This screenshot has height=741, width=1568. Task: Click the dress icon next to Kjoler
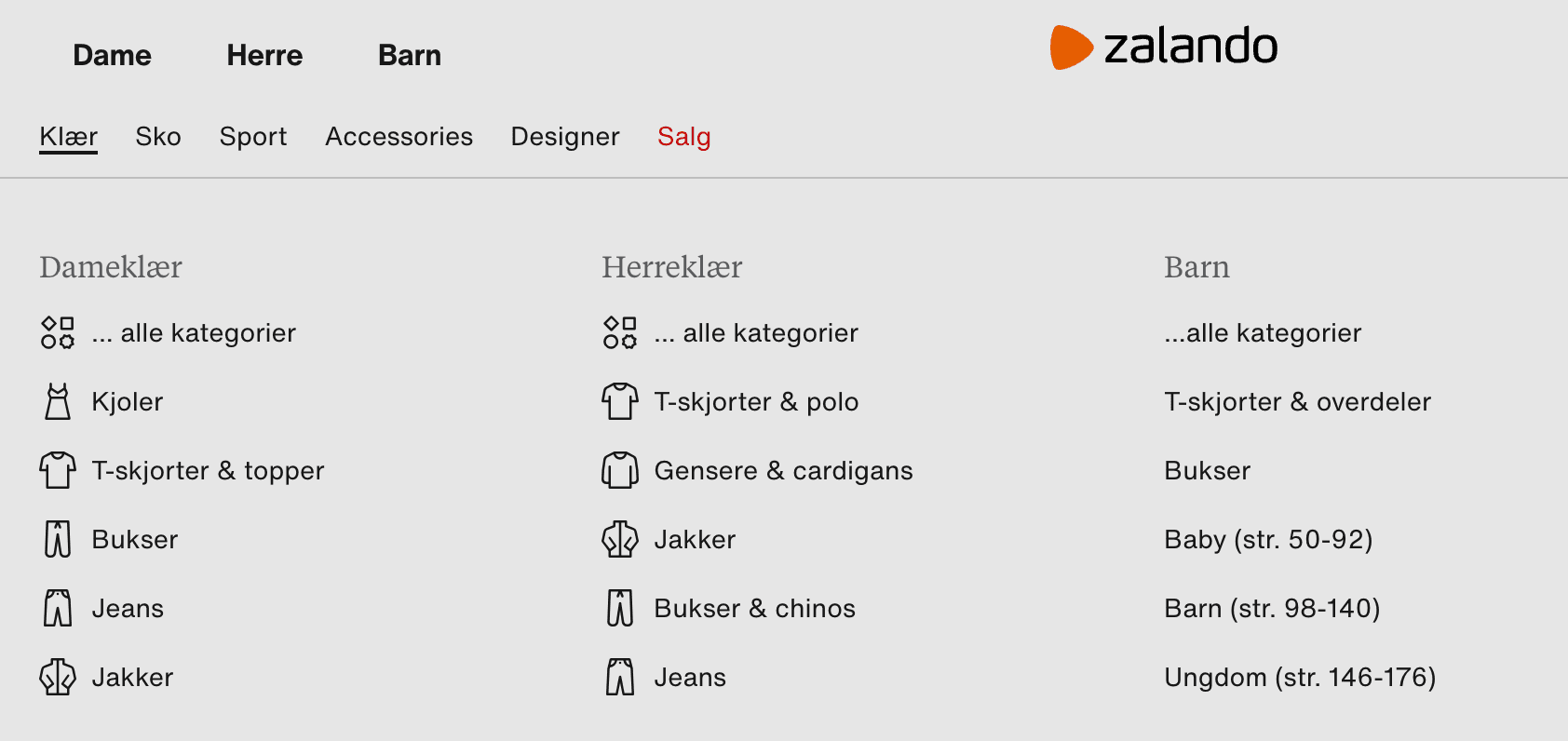click(x=57, y=401)
